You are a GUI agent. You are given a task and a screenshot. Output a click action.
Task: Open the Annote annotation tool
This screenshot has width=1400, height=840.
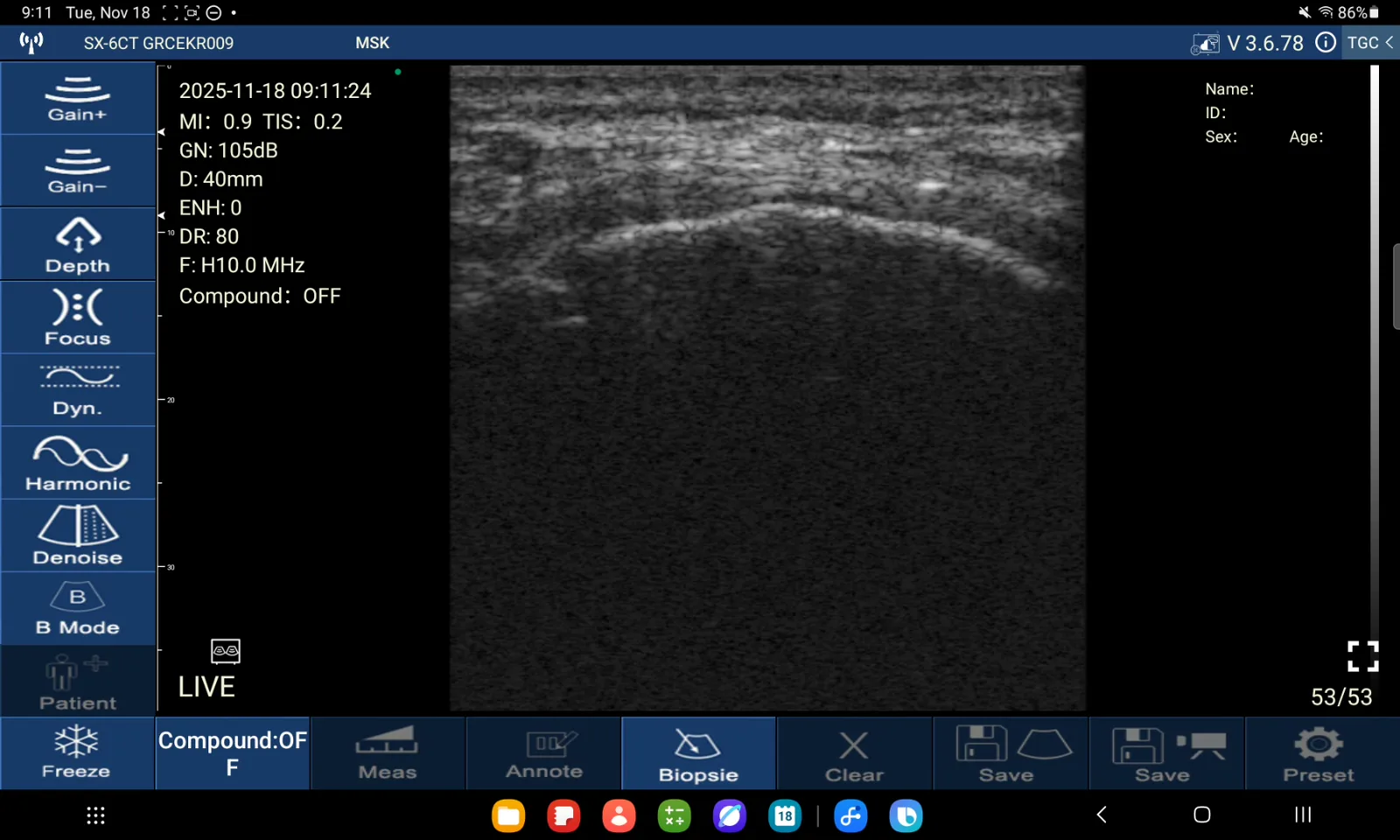coord(543,753)
